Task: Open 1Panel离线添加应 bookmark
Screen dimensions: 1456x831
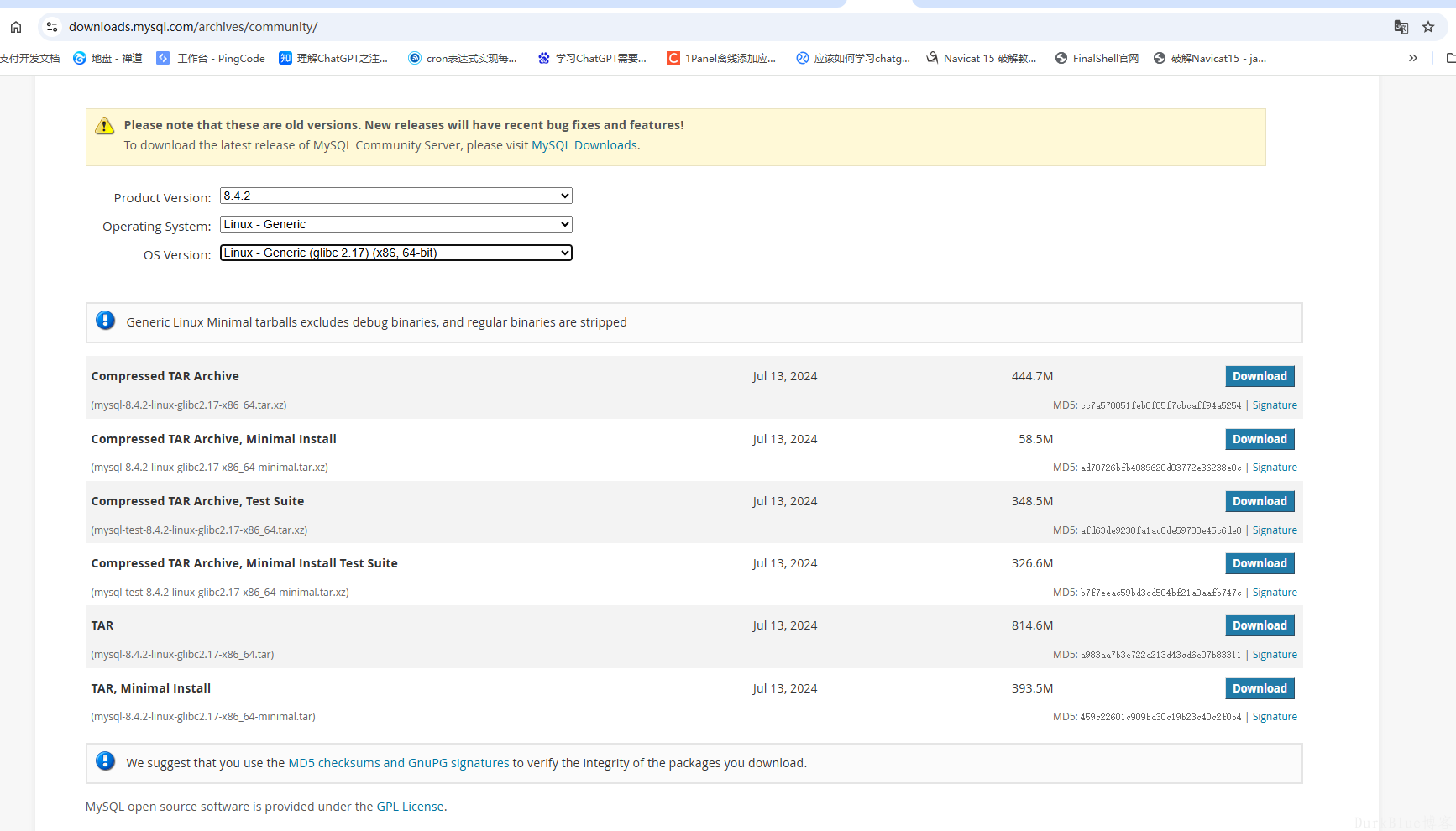Action: coord(721,58)
